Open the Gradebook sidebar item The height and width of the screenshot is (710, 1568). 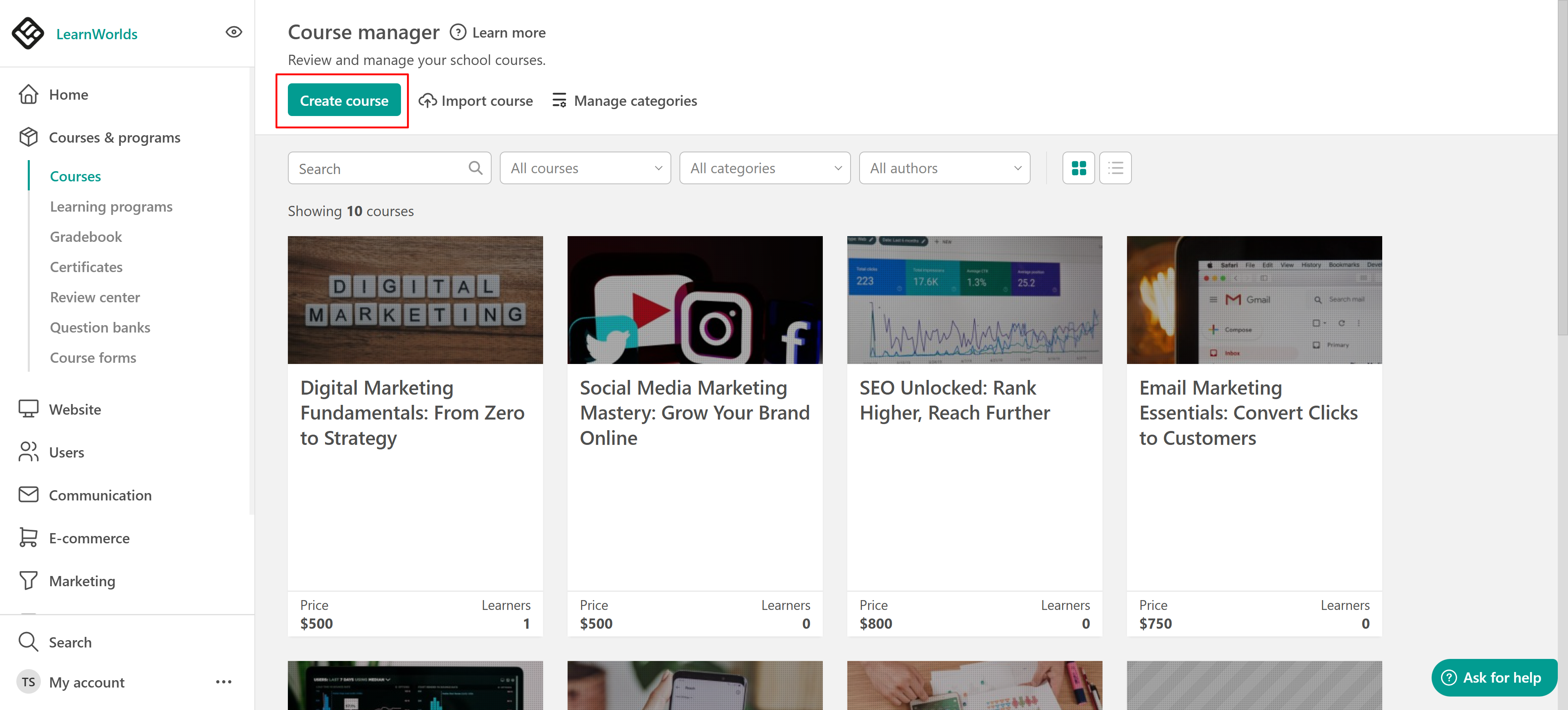(86, 237)
